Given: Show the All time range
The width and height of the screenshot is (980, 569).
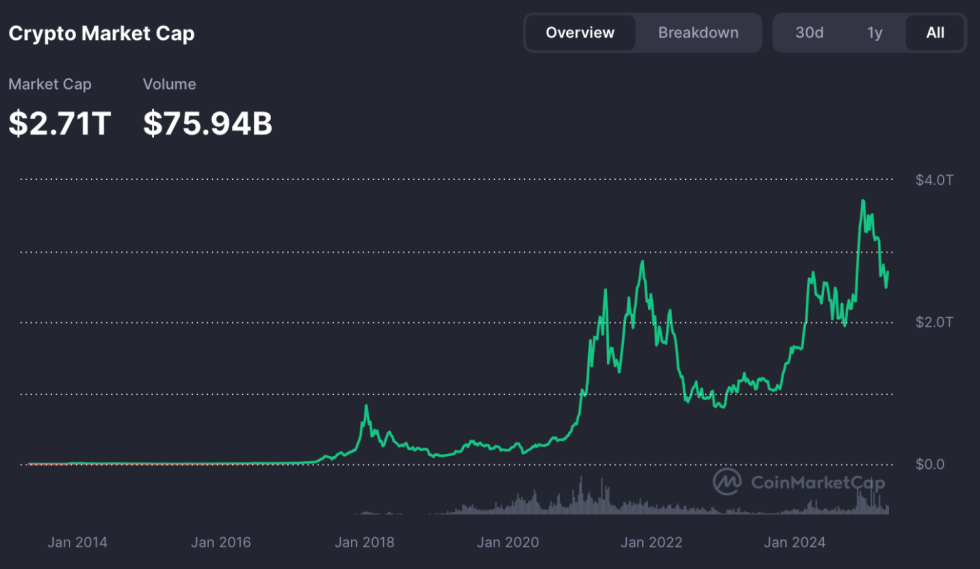Looking at the screenshot, I should (935, 32).
